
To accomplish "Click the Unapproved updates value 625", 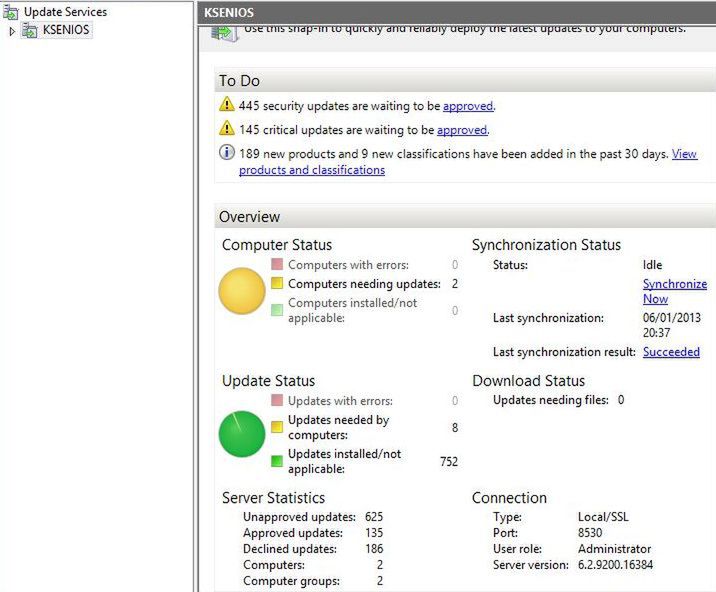I will (x=374, y=517).
